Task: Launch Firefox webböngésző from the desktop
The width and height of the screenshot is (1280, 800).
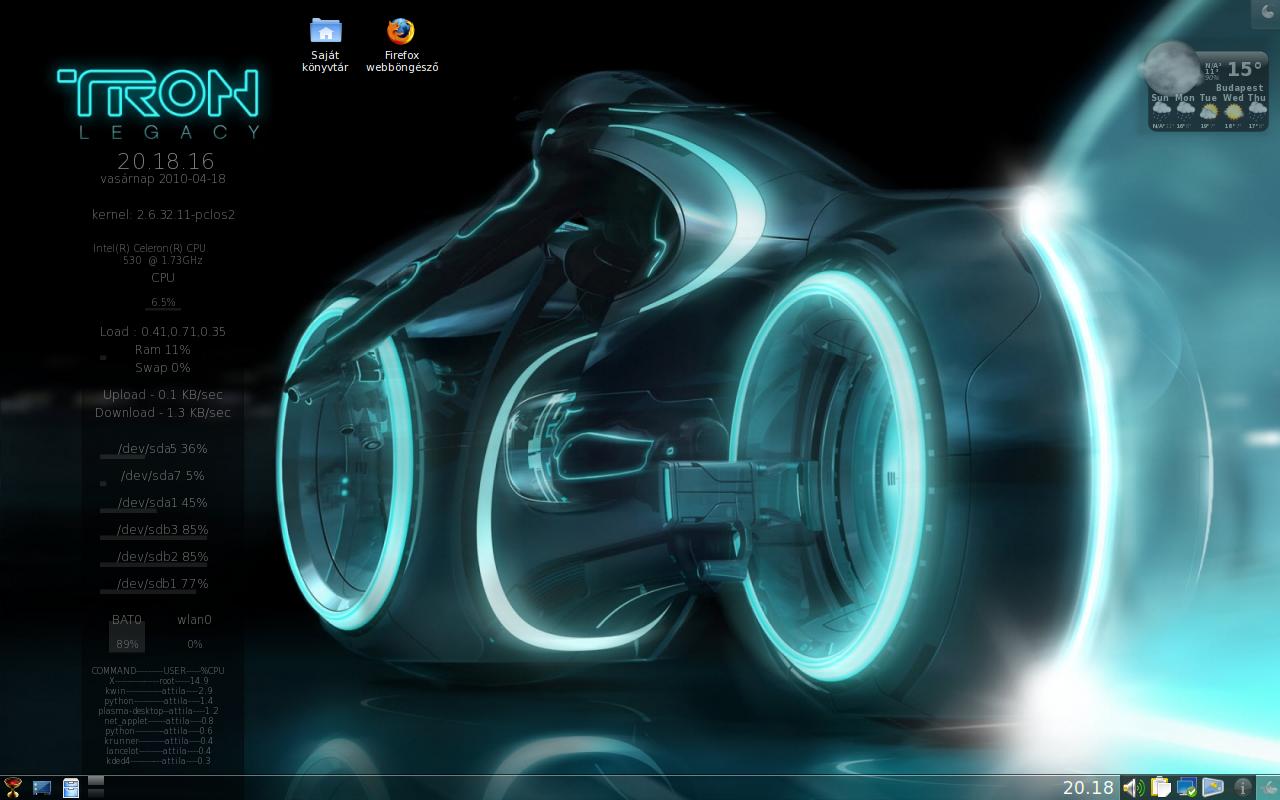Action: click(x=401, y=45)
